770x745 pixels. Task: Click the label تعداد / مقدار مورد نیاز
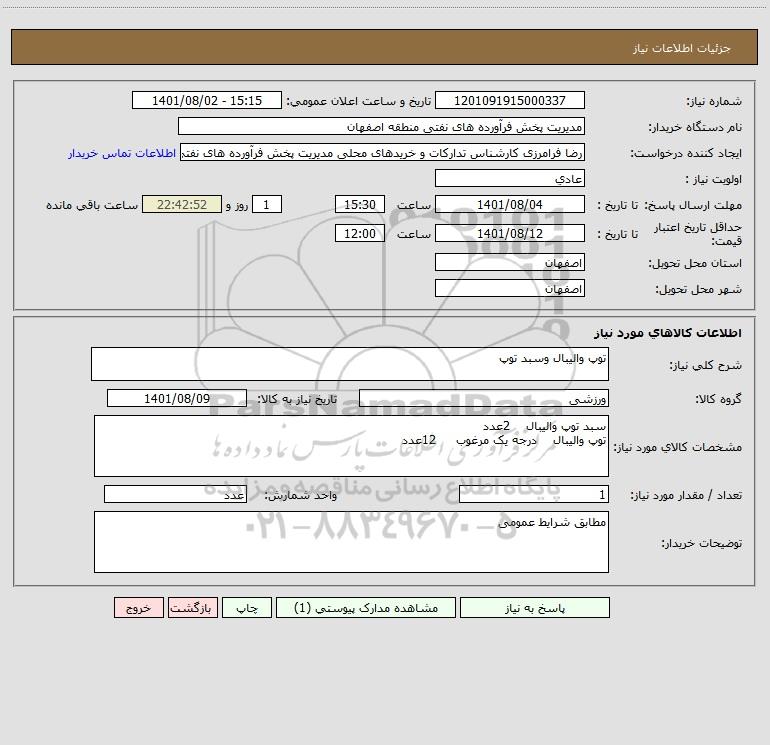click(686, 496)
